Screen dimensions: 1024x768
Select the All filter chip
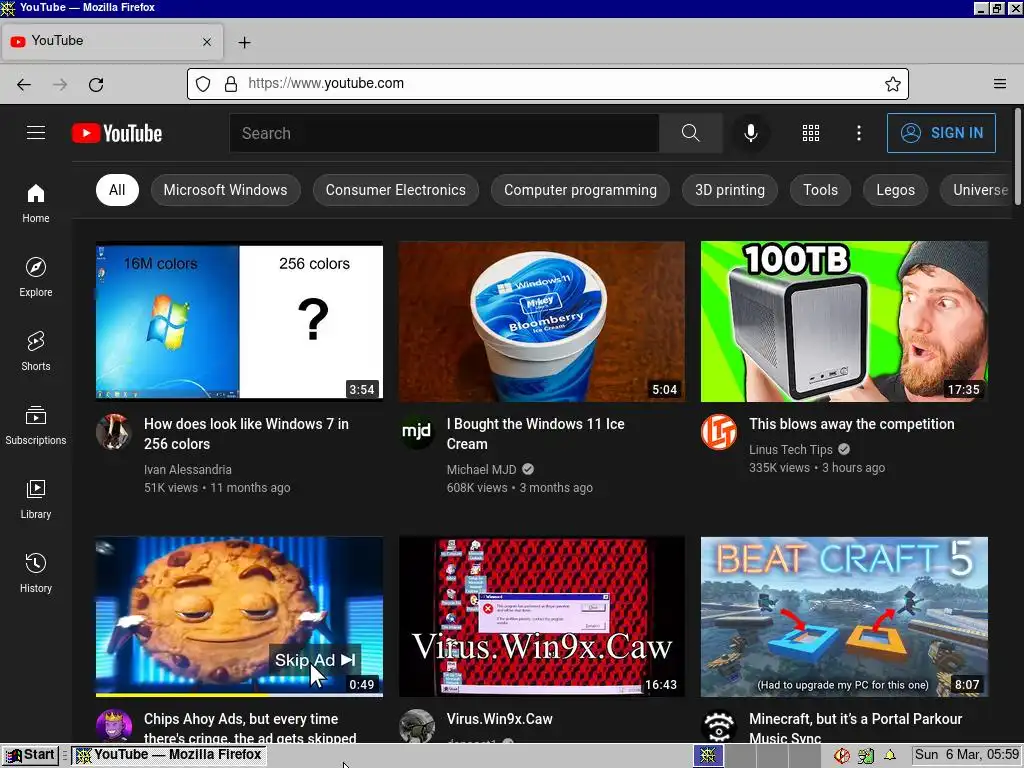click(x=117, y=190)
